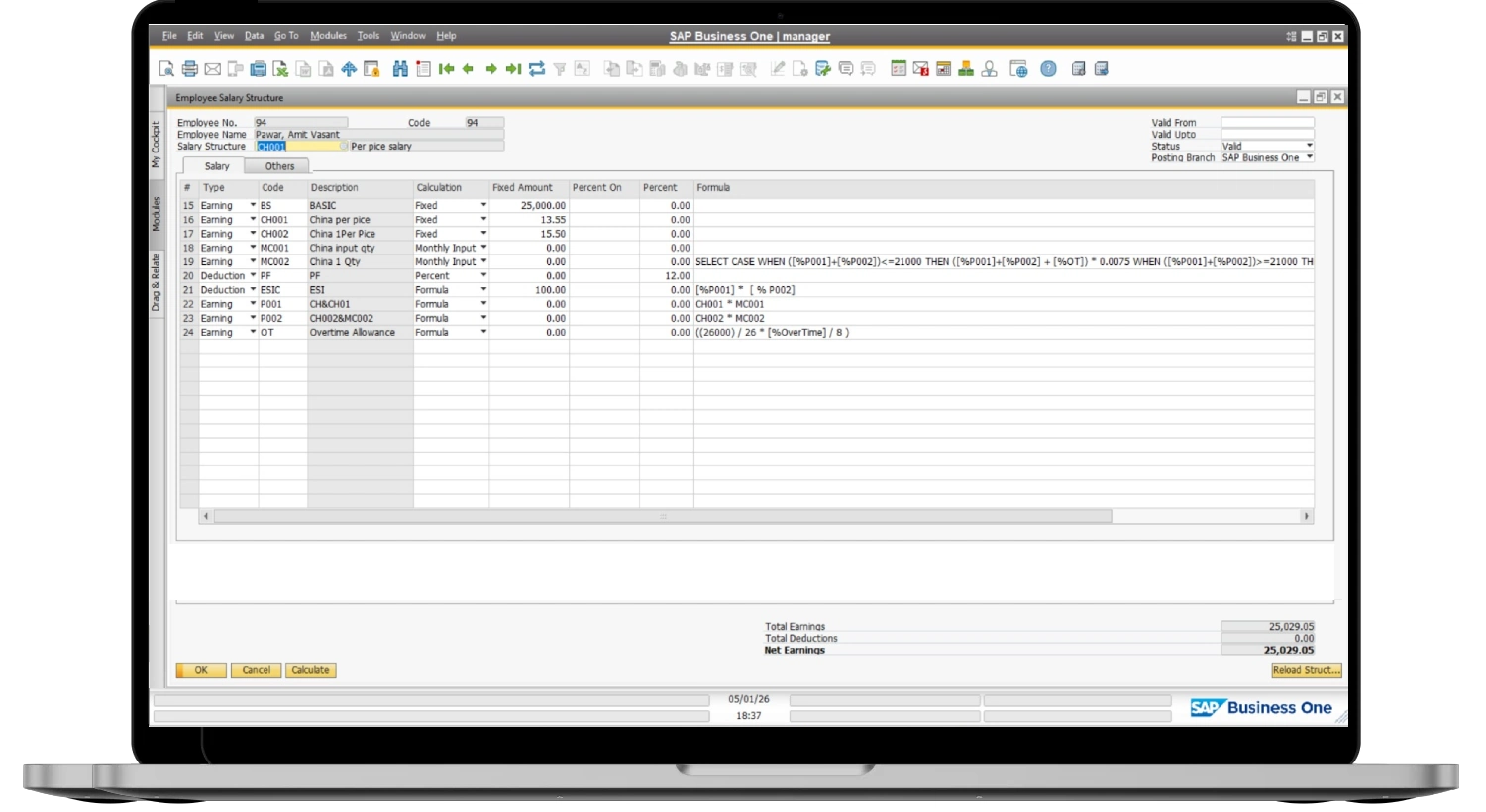Viewport: 1486px width, 812px height.
Task: Click the Send Email envelope icon
Action: (212, 69)
